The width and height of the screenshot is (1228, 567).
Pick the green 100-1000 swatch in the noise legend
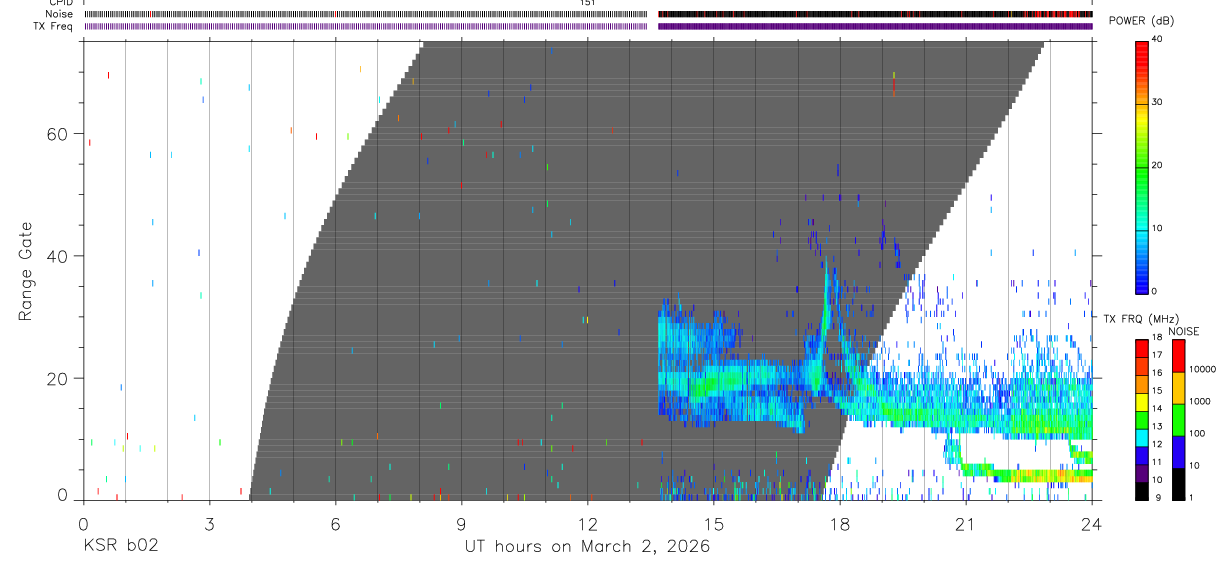click(1179, 419)
